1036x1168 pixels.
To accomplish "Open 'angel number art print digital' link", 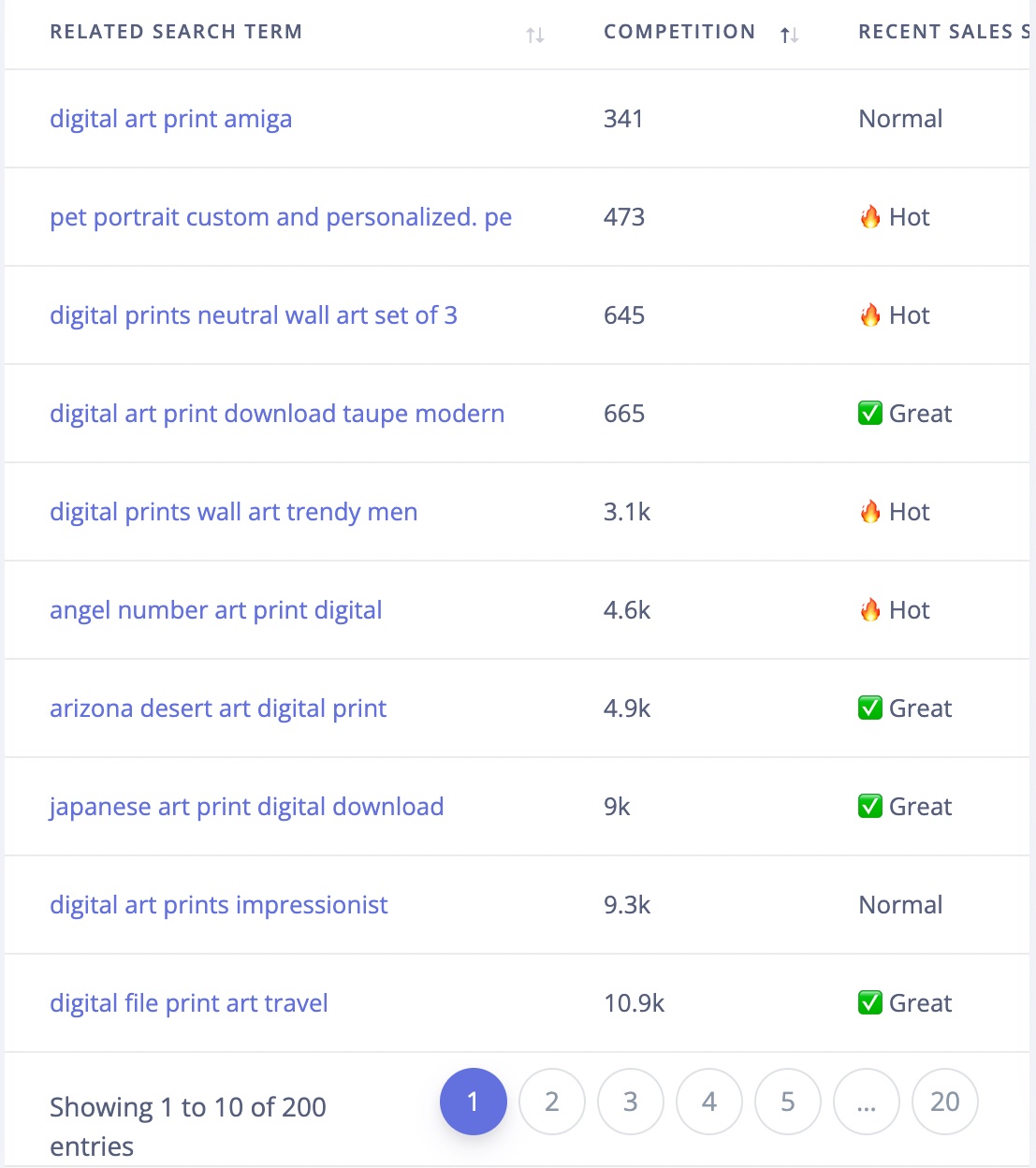I will point(216,610).
